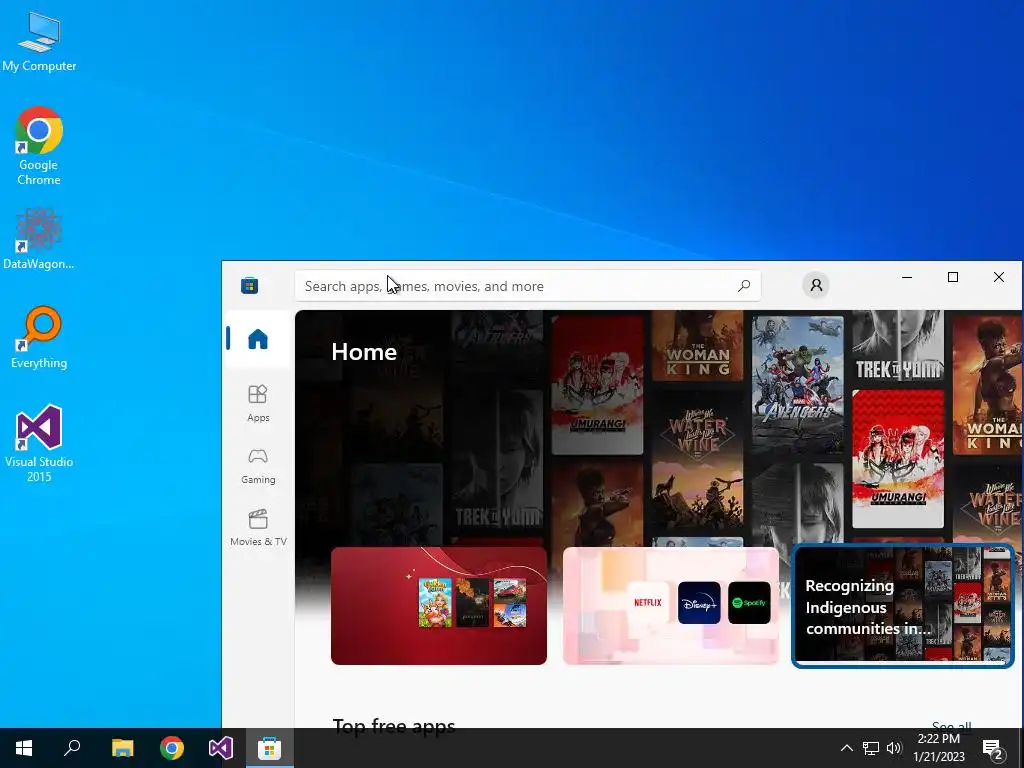This screenshot has width=1024, height=768.
Task: Open Visual Studio from the taskbar
Action: click(x=221, y=748)
